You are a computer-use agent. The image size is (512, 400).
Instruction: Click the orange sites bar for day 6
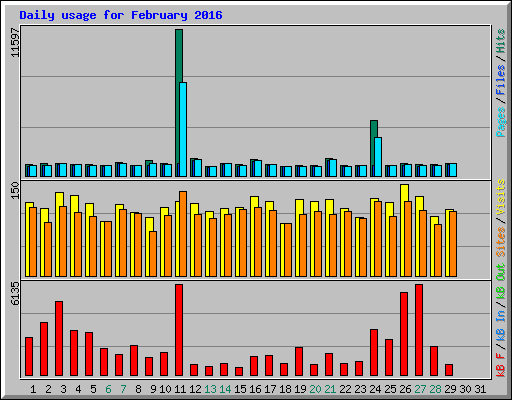108,249
